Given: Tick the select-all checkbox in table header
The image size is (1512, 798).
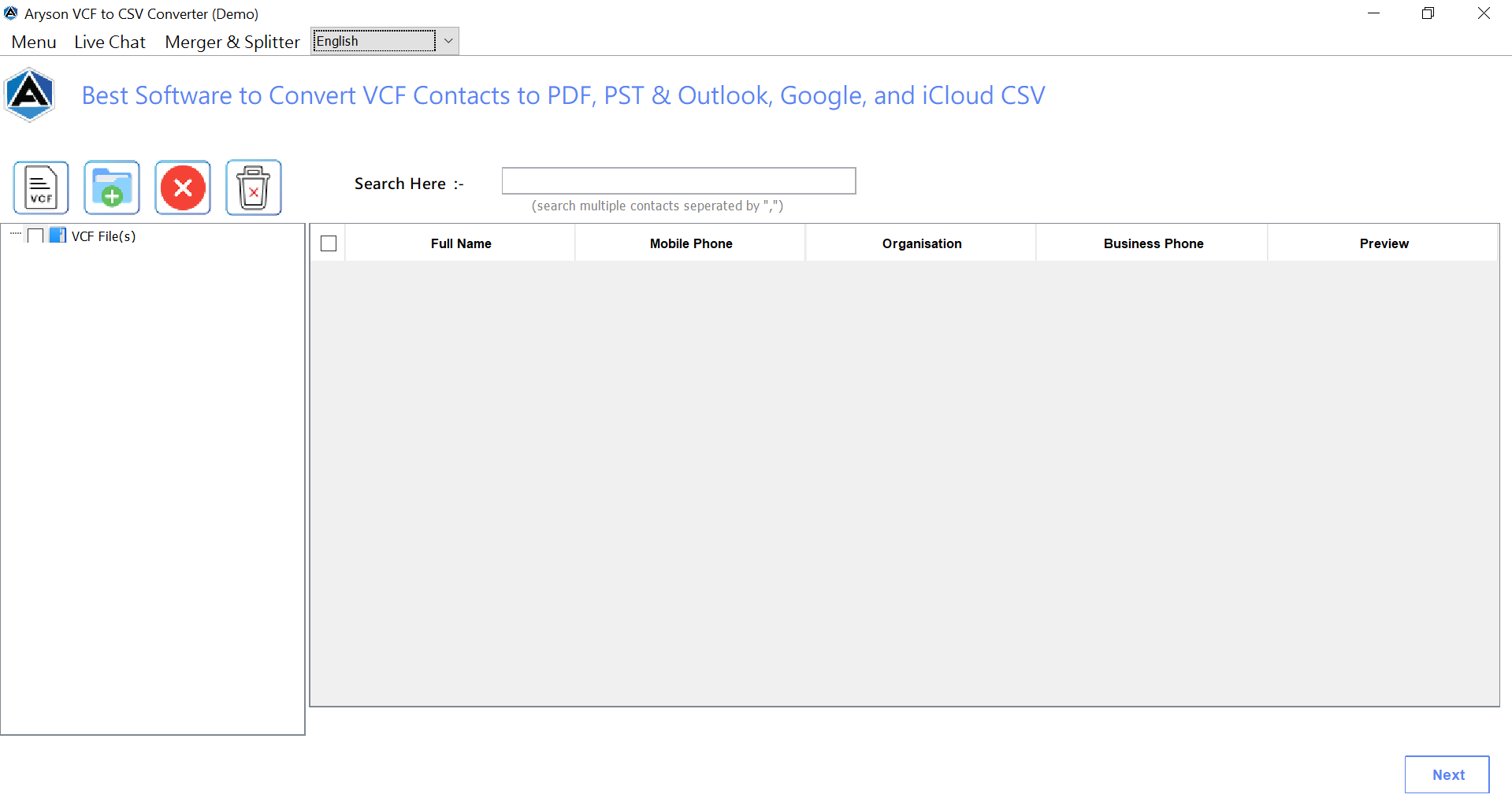Looking at the screenshot, I should (329, 243).
